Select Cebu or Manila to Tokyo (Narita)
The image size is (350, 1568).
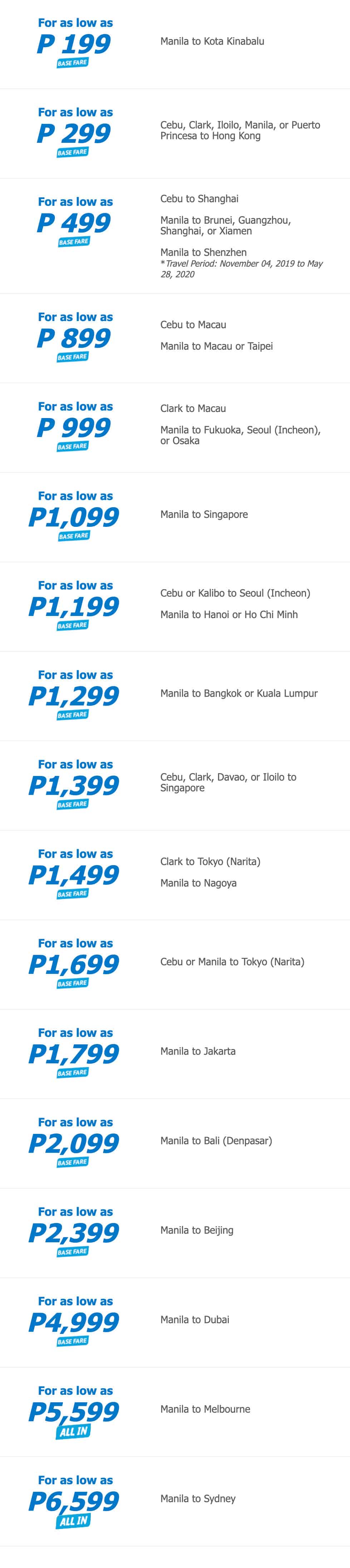[x=232, y=962]
